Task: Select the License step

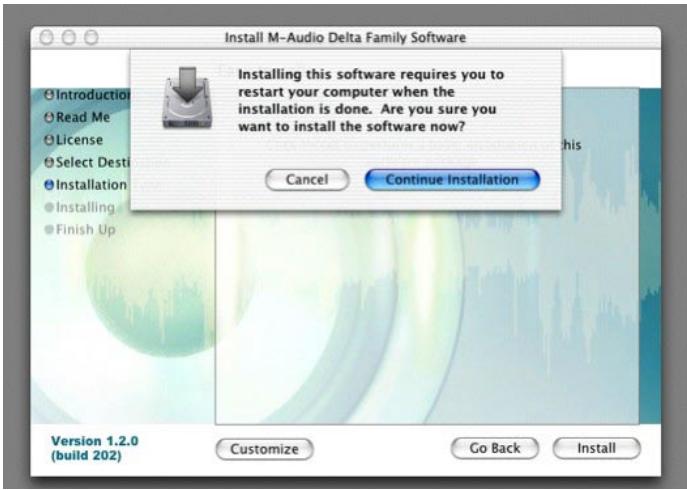Action: pos(74,140)
